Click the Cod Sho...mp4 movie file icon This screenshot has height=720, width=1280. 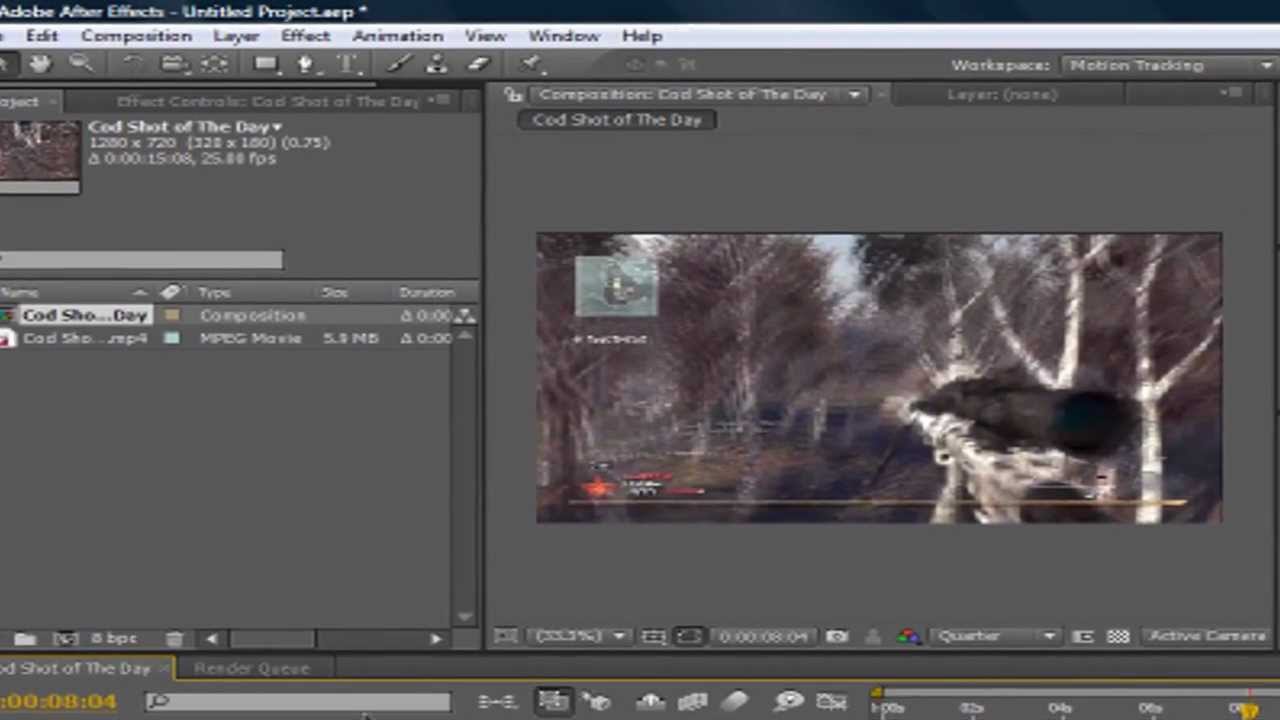(x=7, y=338)
